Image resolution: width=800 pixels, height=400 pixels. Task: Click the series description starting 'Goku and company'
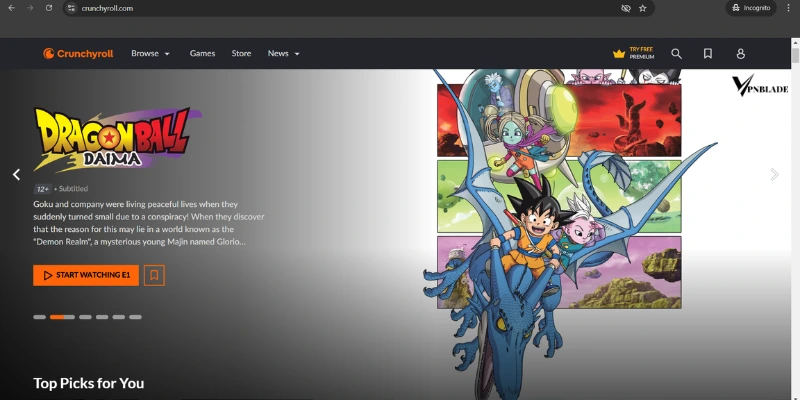click(x=148, y=223)
